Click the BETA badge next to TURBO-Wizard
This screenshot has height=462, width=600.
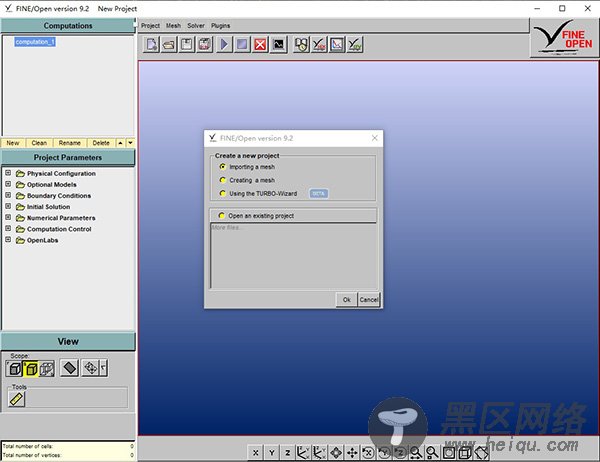(318, 193)
